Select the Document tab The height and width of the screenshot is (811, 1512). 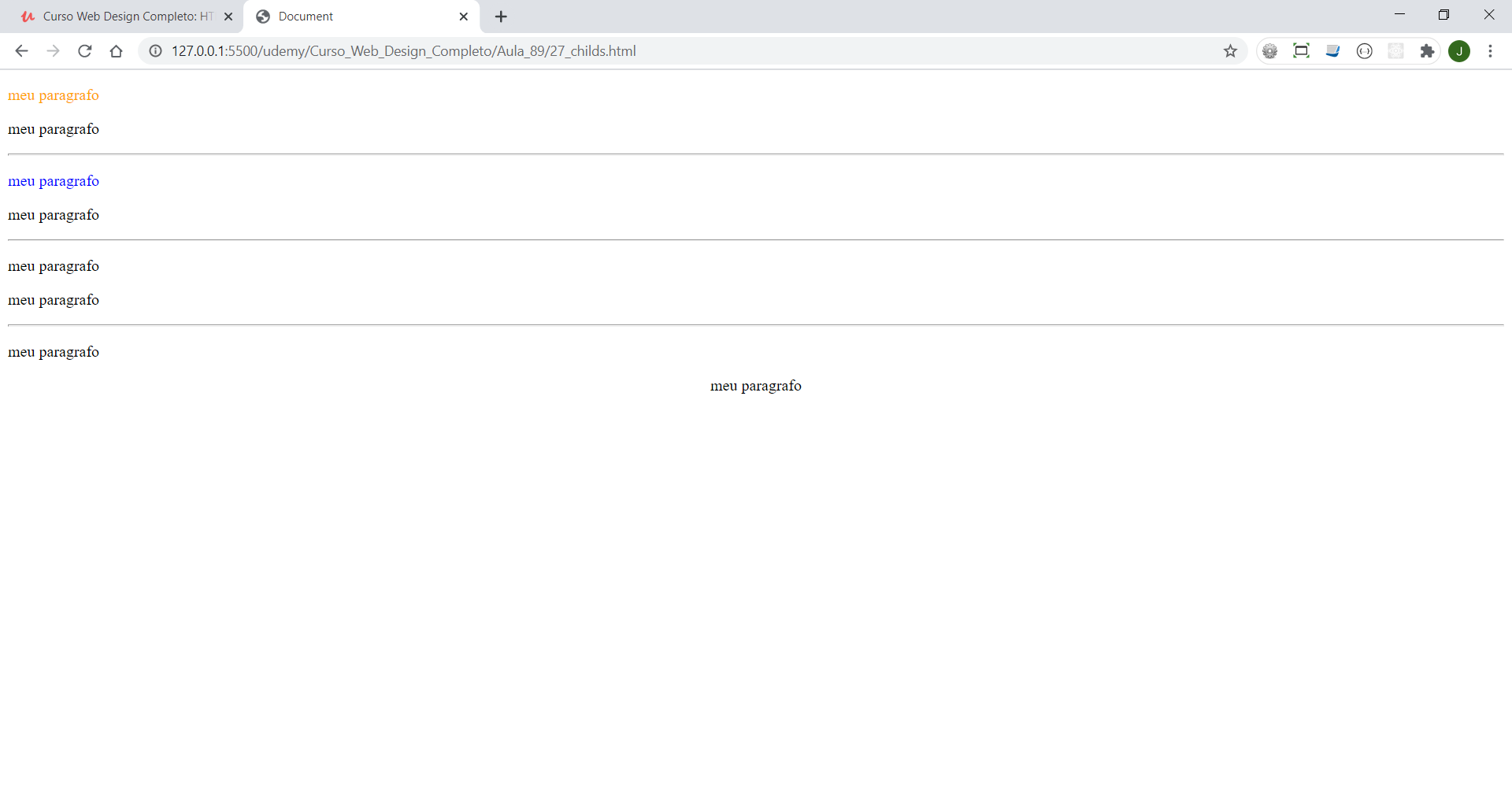pos(362,17)
